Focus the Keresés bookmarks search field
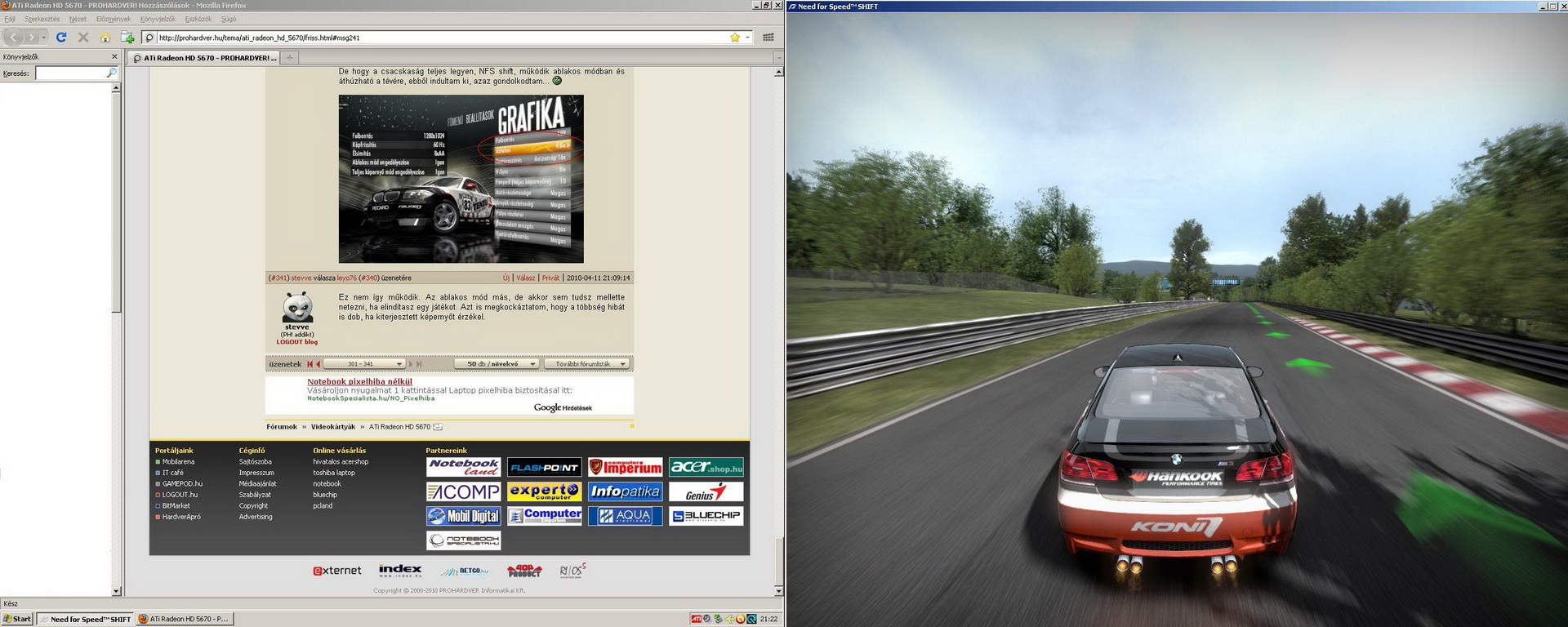Screen dimensions: 1568x627 [x=71, y=73]
